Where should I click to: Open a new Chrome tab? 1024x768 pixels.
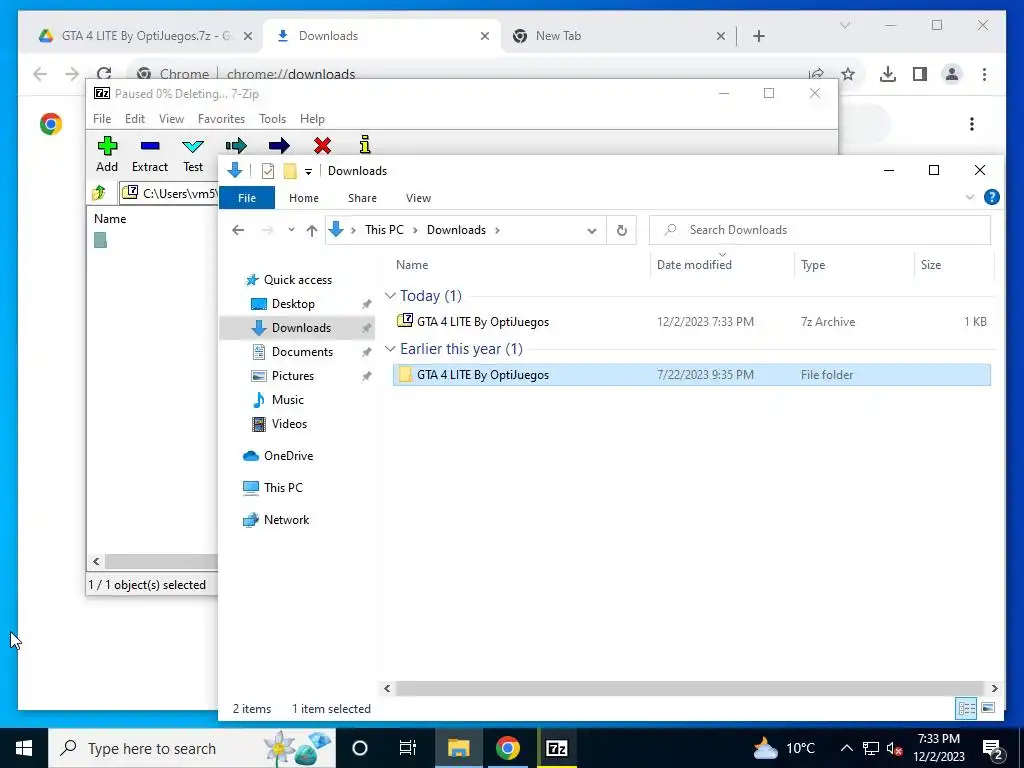coord(758,36)
